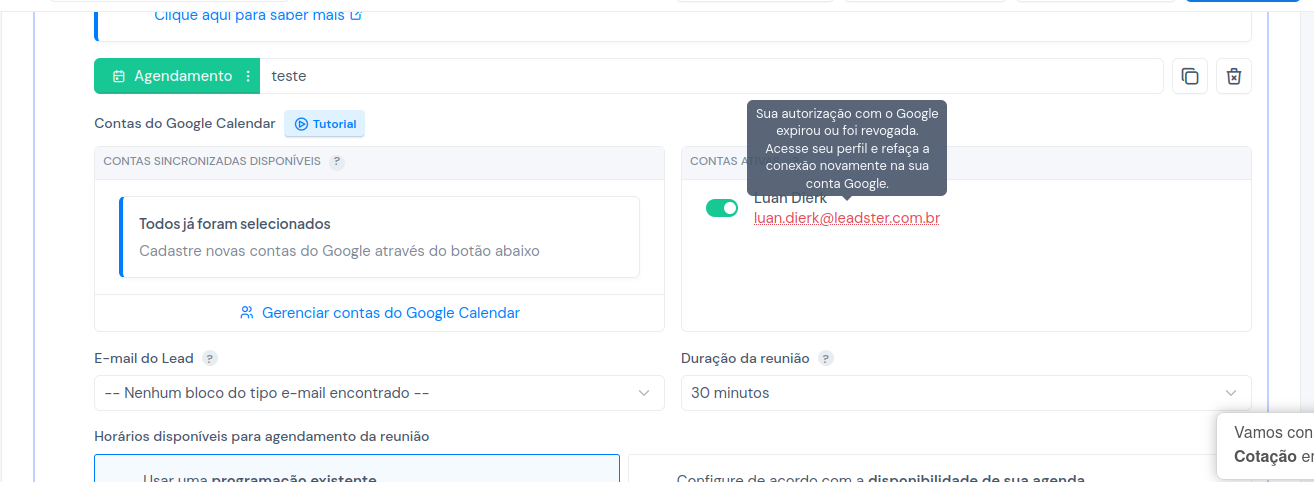The height and width of the screenshot is (482, 1314).
Task: Click help icon next to Duração da reunião
Action: pyautogui.click(x=826, y=358)
